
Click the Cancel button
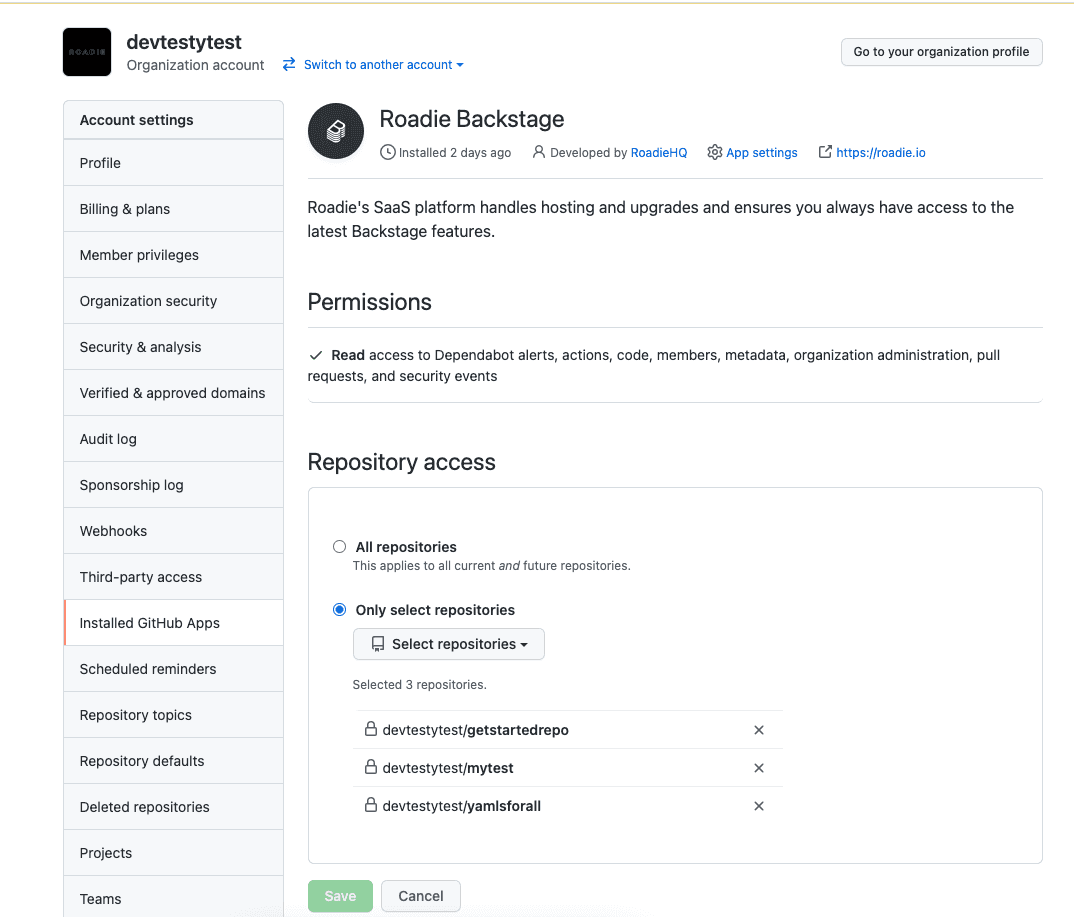(421, 896)
